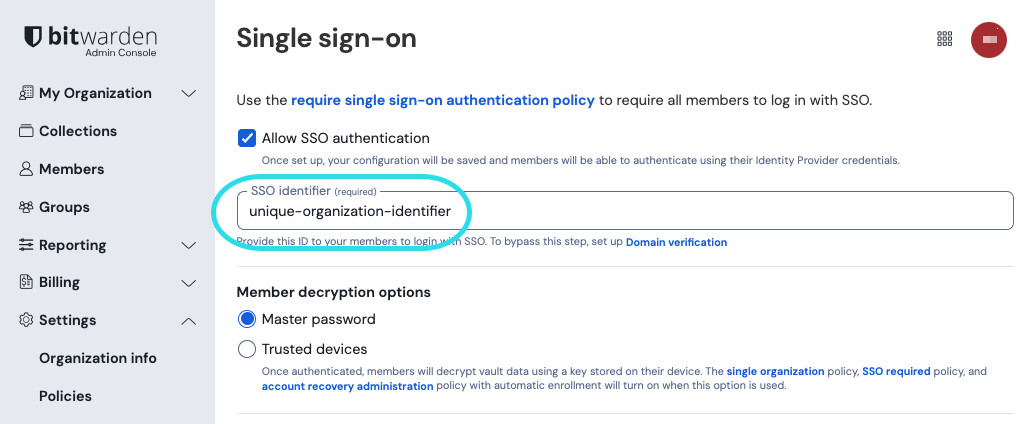The image size is (1036, 424).
Task: Open the Policies settings page
Action: pos(66,396)
